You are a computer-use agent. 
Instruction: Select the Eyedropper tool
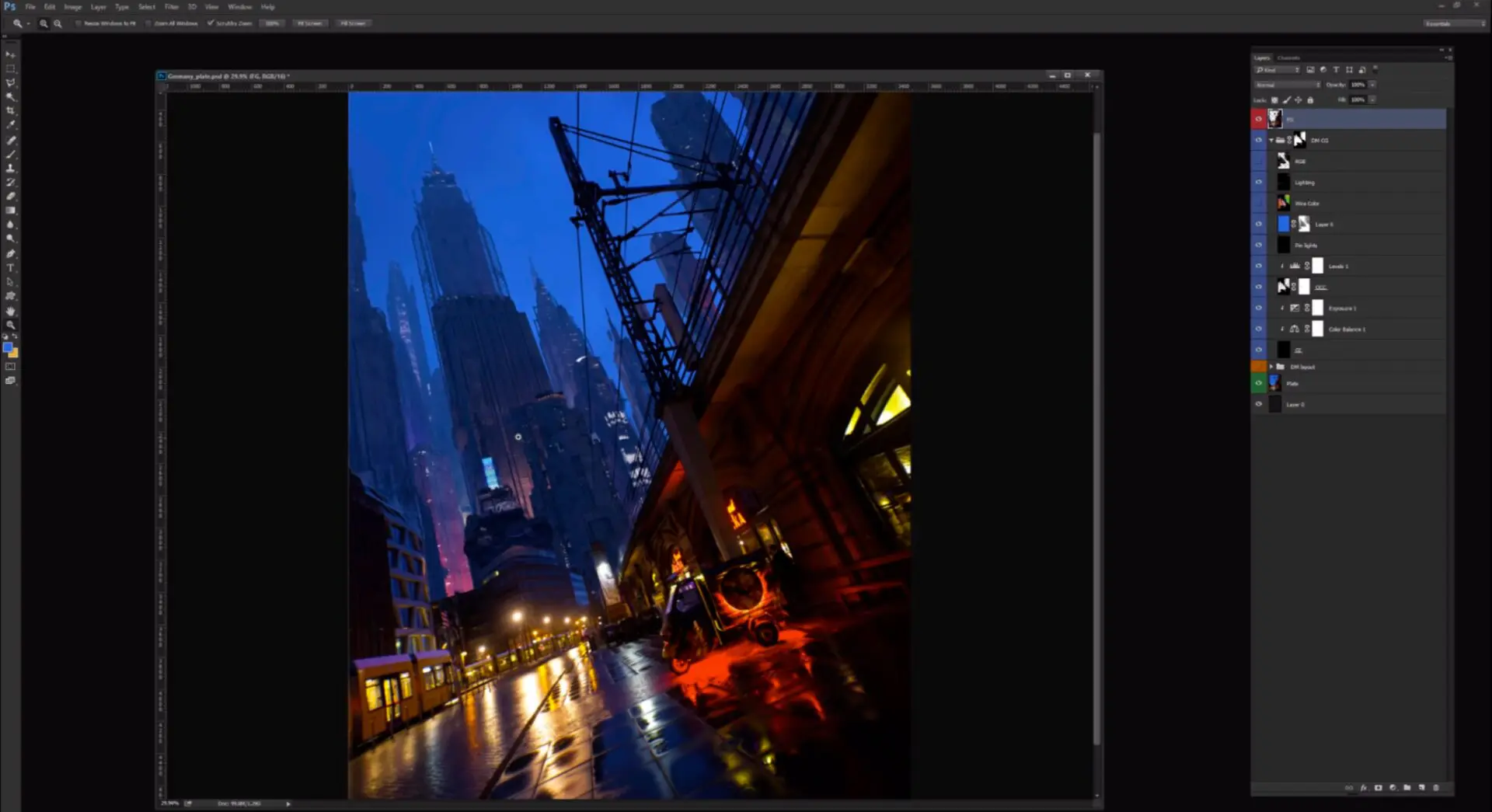coord(10,124)
